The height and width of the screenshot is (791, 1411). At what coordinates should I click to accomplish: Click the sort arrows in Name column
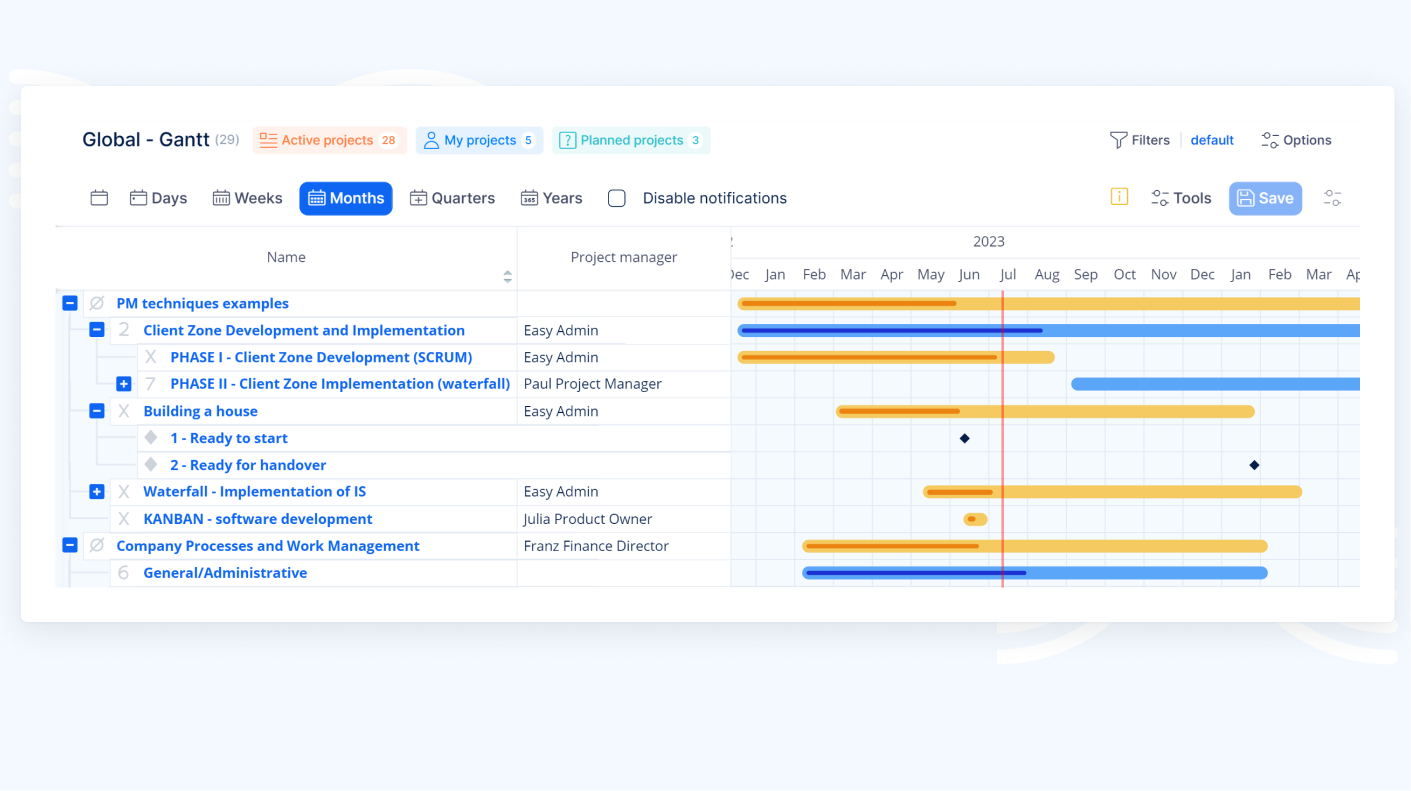pos(507,277)
